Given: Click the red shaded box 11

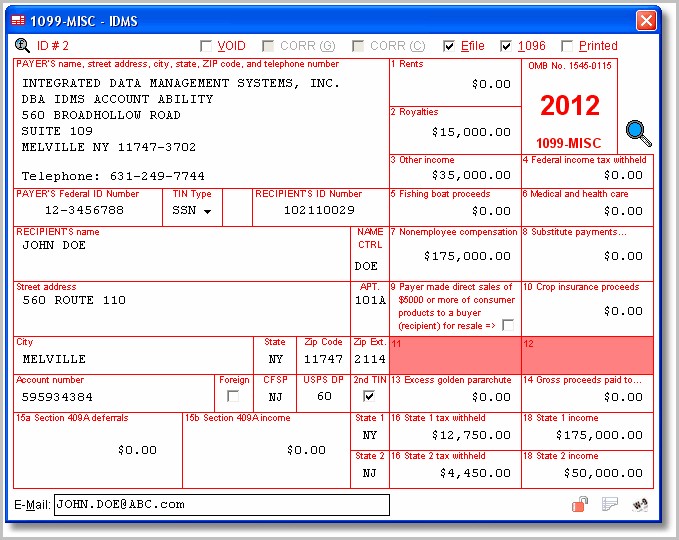Looking at the screenshot, I should 455,356.
